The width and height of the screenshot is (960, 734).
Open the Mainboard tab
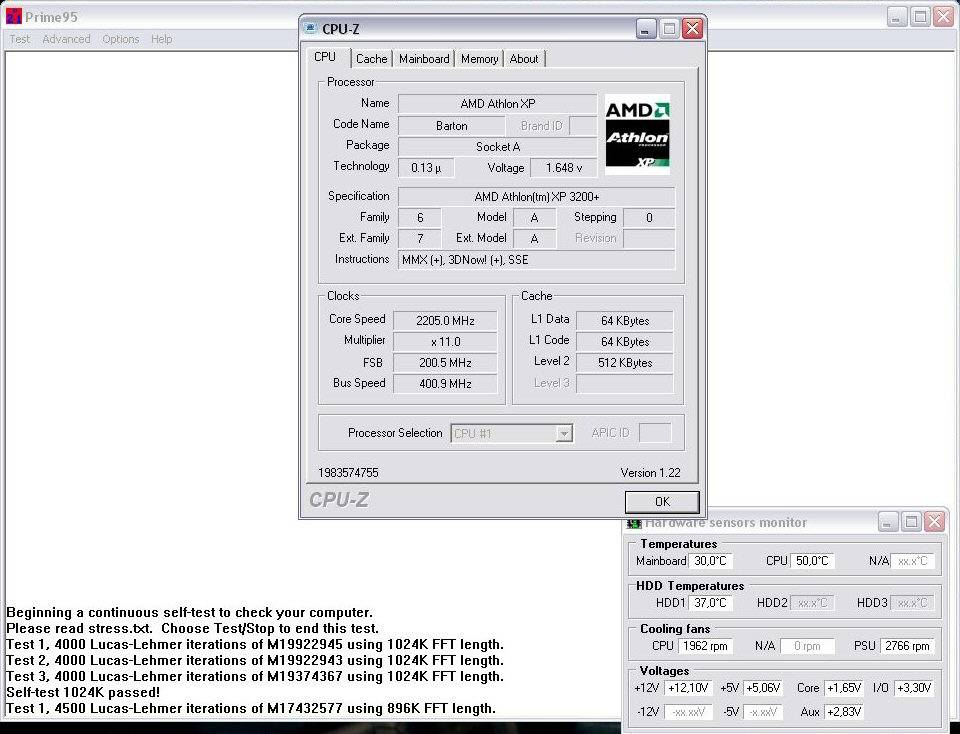click(424, 59)
